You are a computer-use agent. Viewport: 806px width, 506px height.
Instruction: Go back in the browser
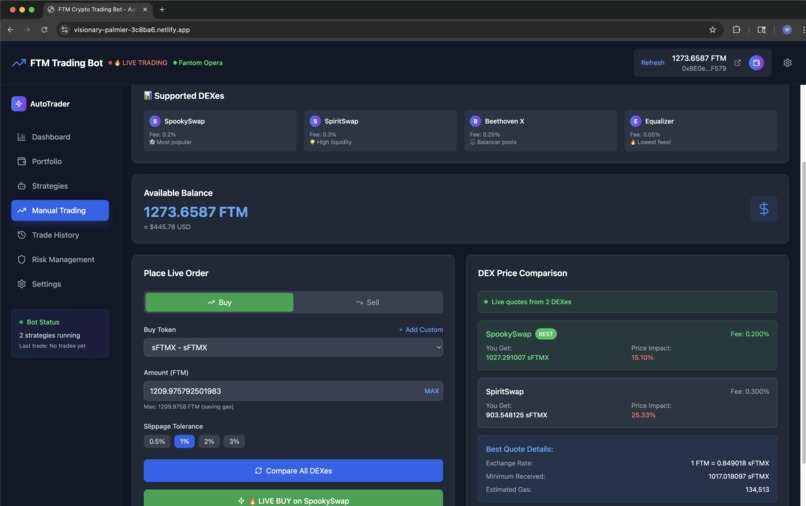[10, 30]
